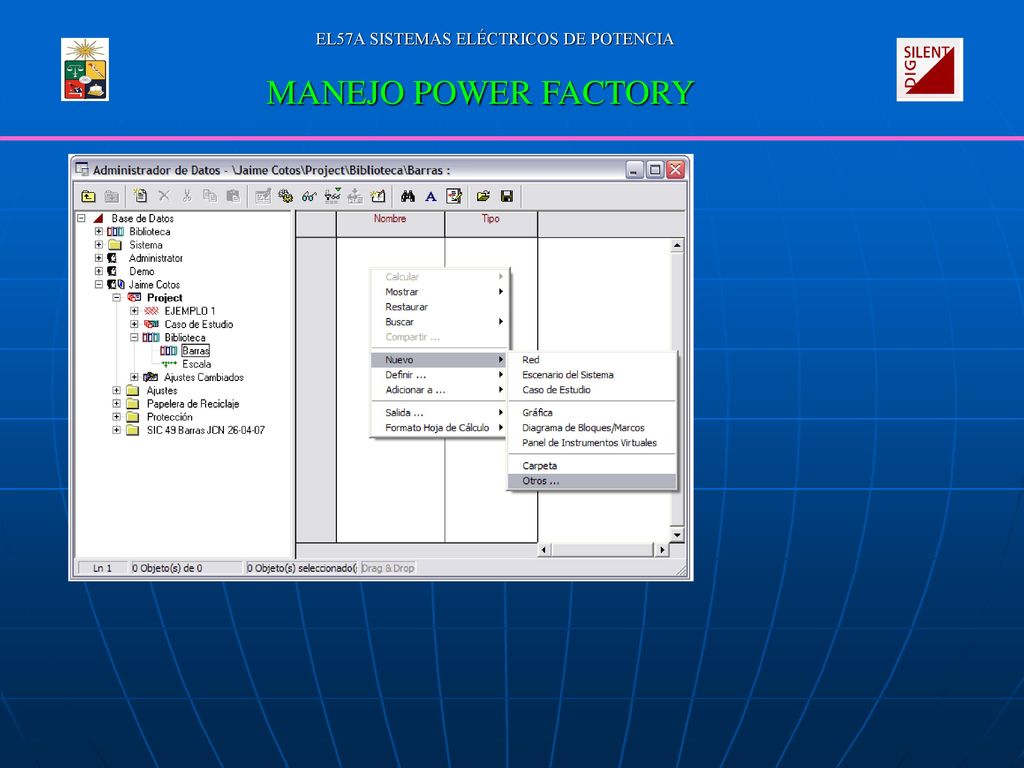Choose Restaurar from the context menu
This screenshot has width=1024, height=768.
438,307
